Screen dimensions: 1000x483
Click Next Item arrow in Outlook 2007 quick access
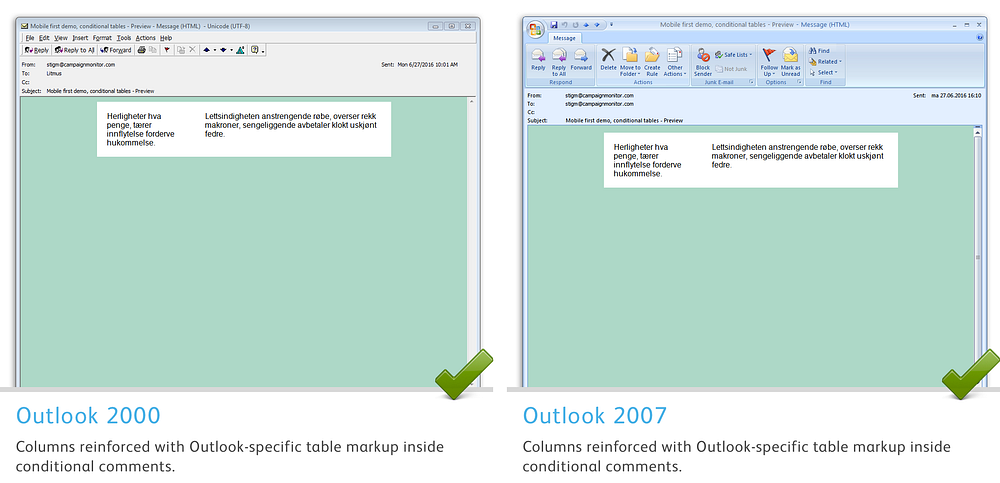pos(597,25)
